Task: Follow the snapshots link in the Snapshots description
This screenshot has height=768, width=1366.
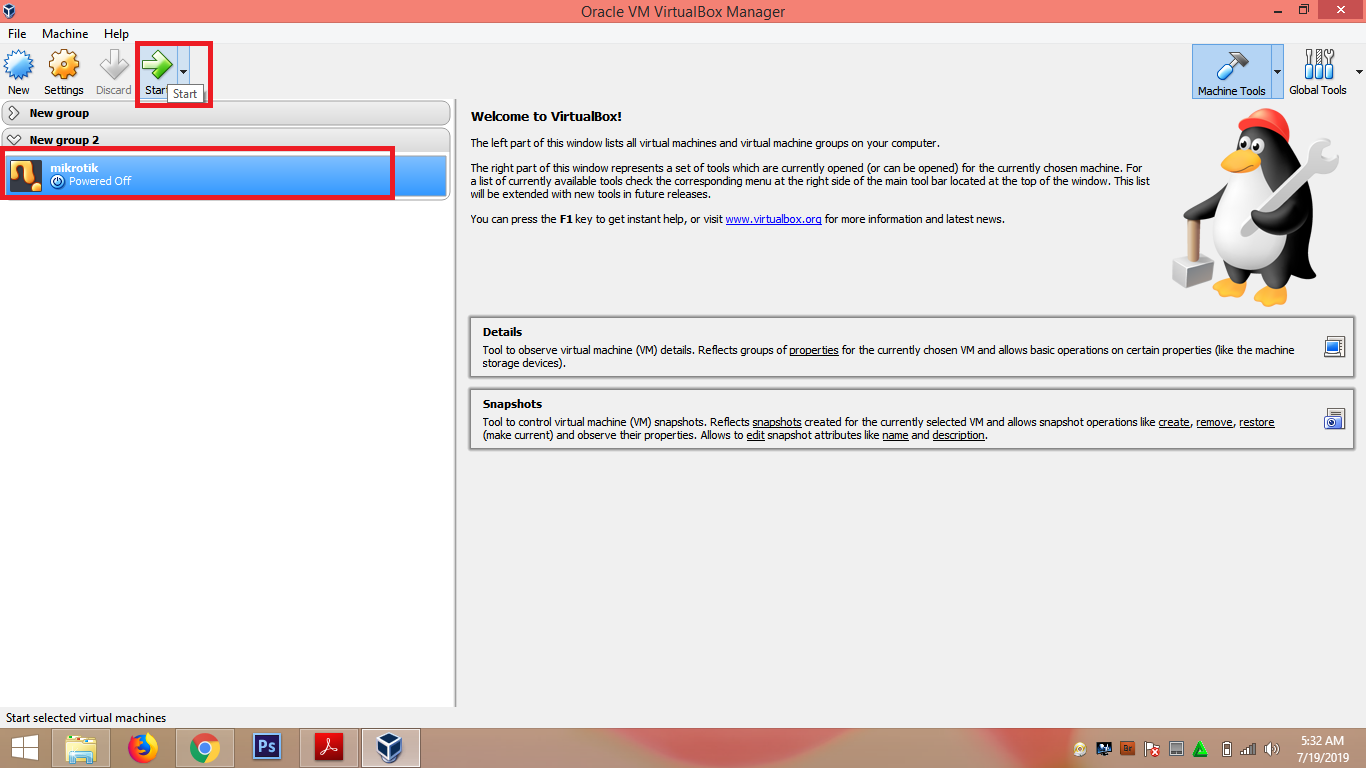Action: coord(777,422)
